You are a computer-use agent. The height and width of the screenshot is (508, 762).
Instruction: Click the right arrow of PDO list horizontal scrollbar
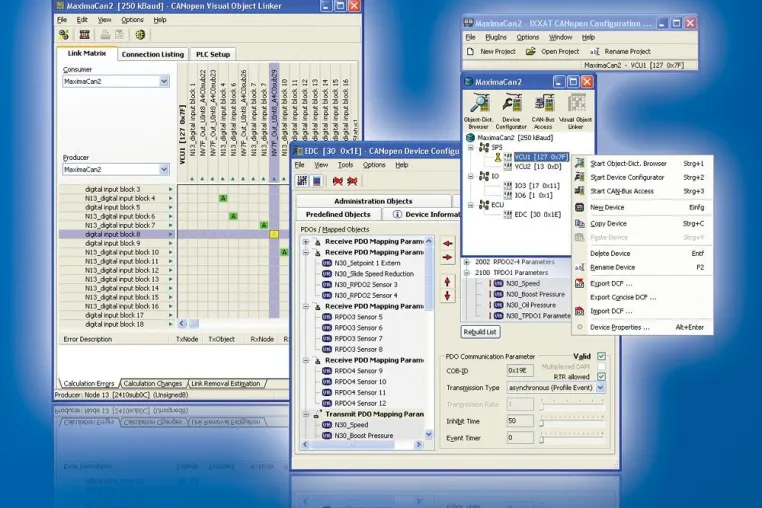[418, 444]
